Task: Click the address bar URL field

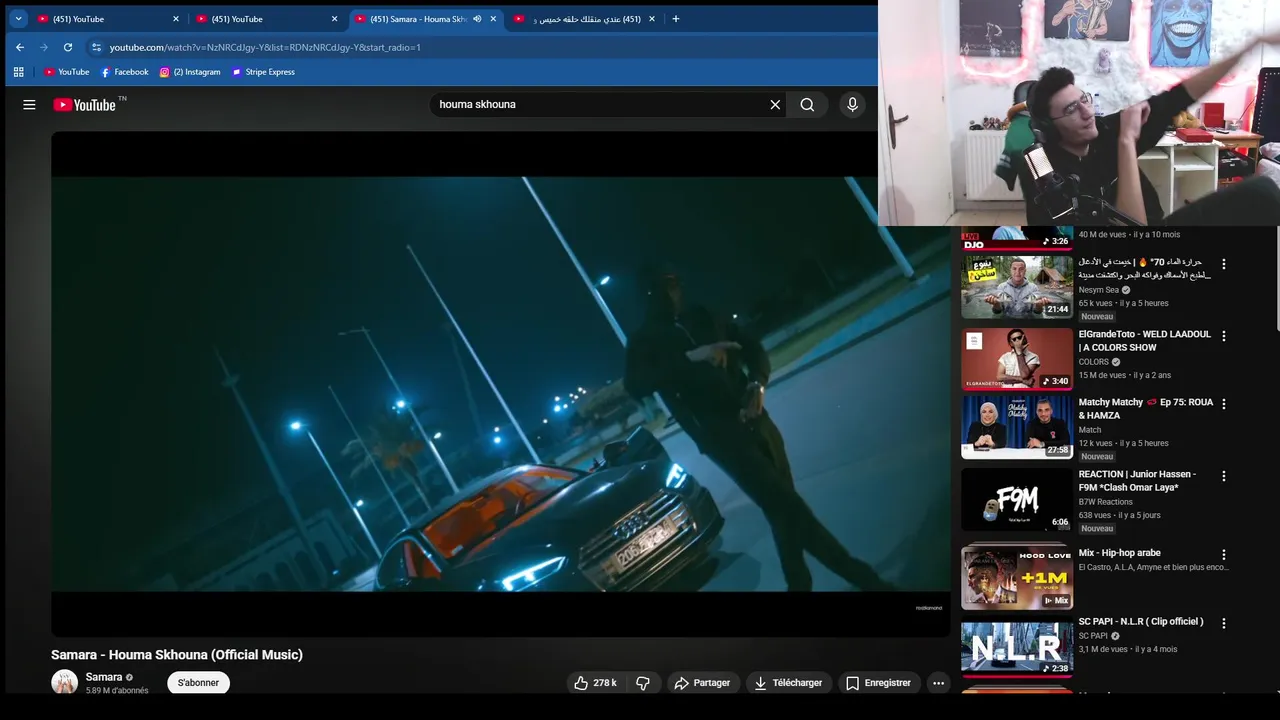Action: click(x=480, y=47)
